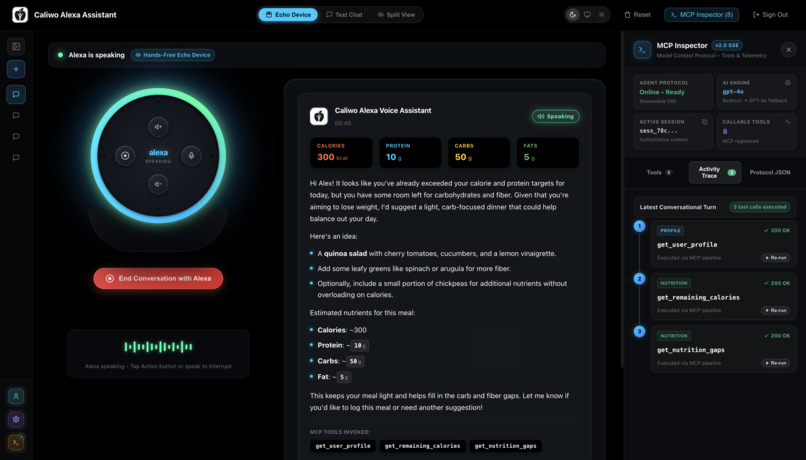This screenshot has width=806, height=460.
Task: Click the PROFILE tag on first trace
Action: (670, 231)
